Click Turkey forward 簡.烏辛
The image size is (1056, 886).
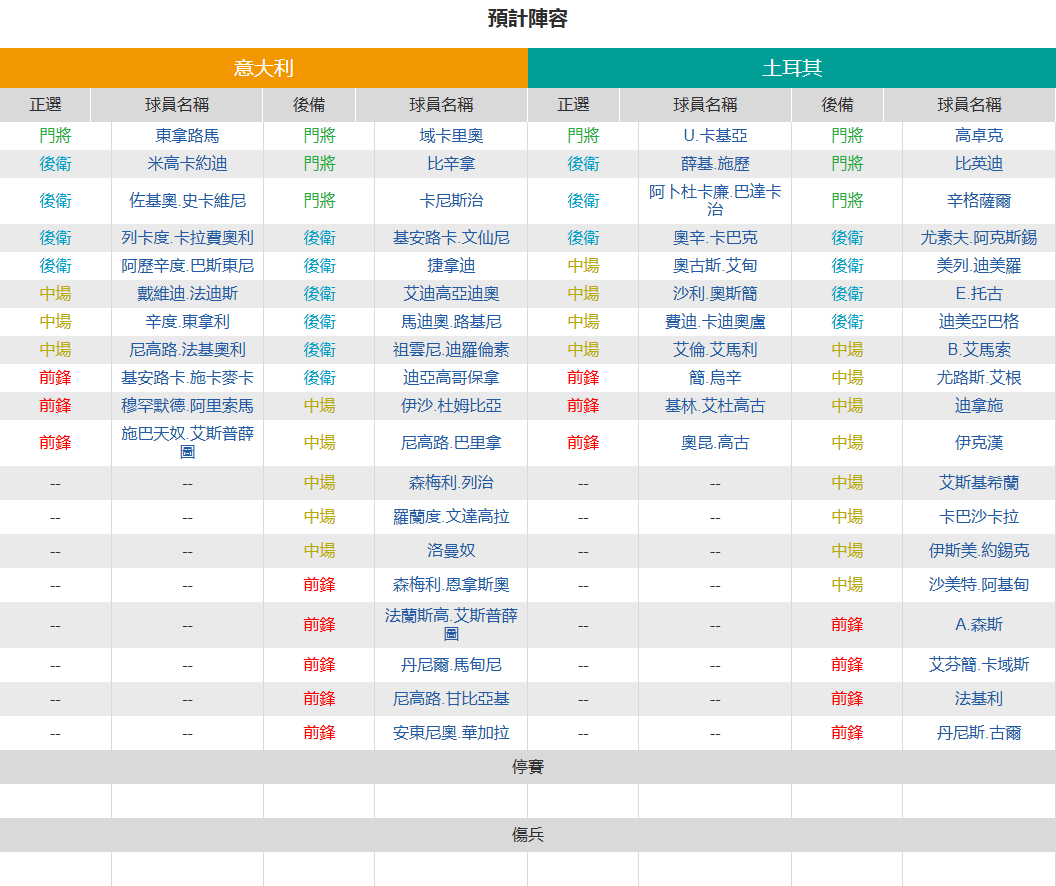[715, 378]
